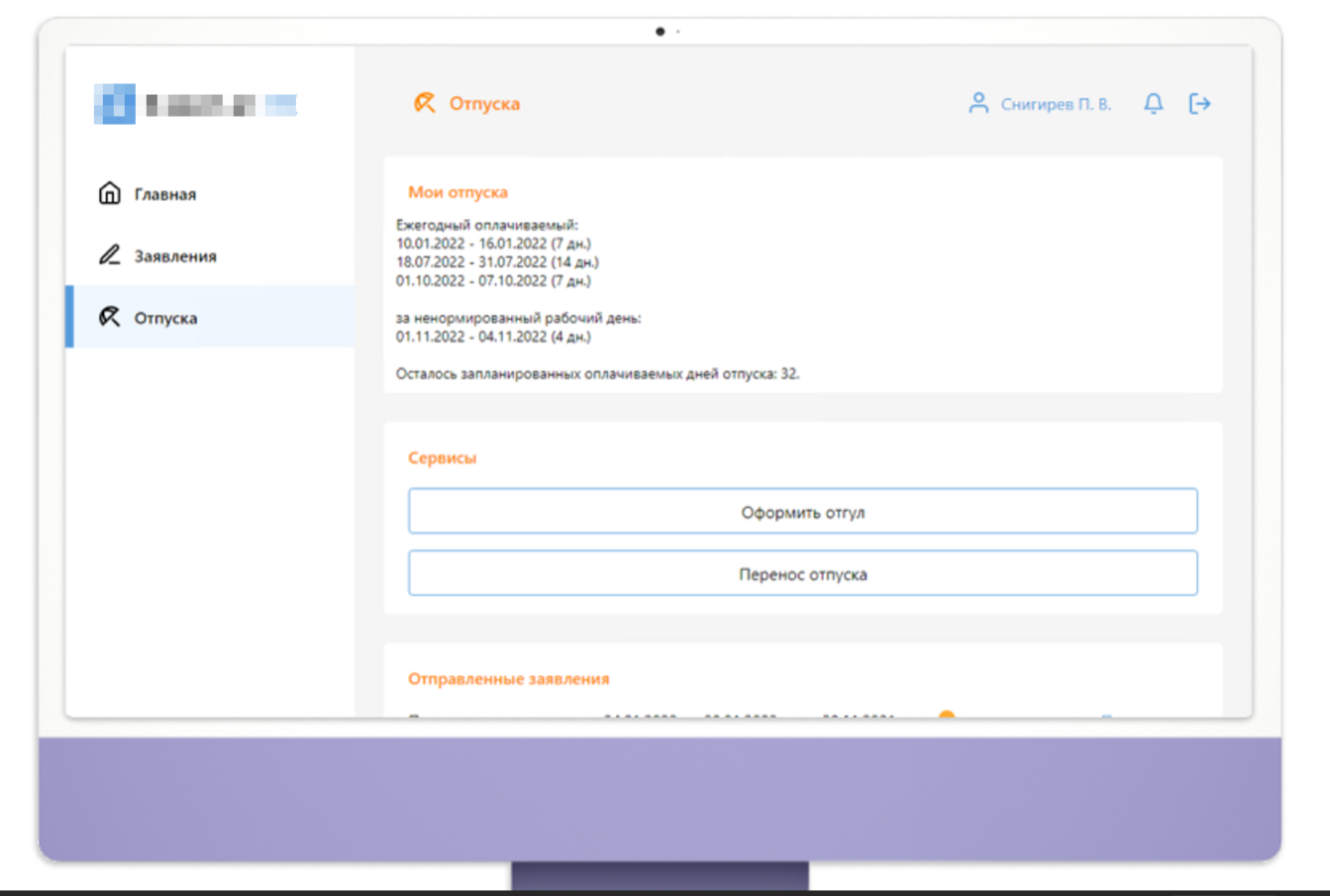1330x896 pixels.
Task: Click the blurred company logo
Action: click(x=196, y=104)
